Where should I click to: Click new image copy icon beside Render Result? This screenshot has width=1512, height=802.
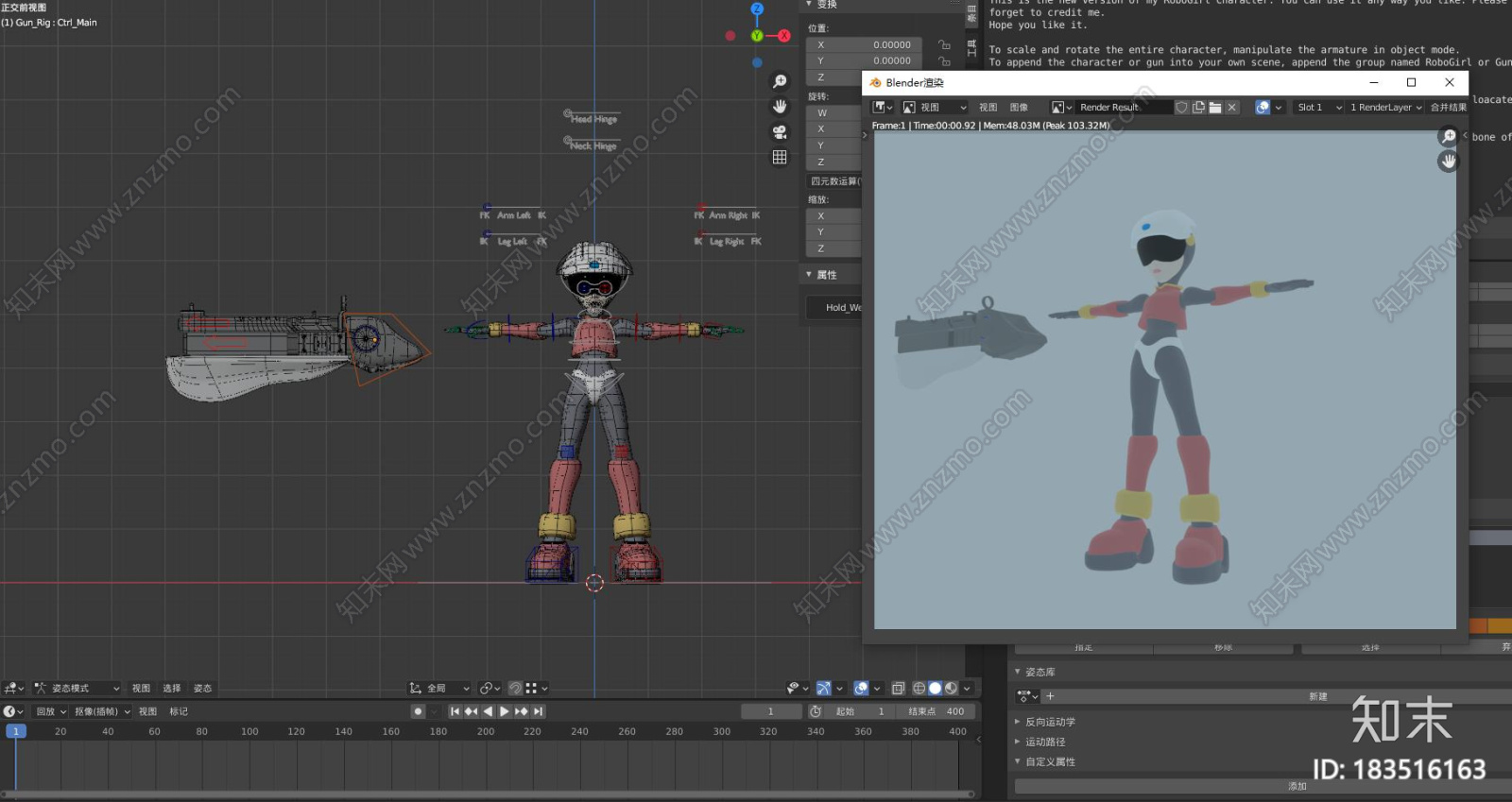[1198, 108]
